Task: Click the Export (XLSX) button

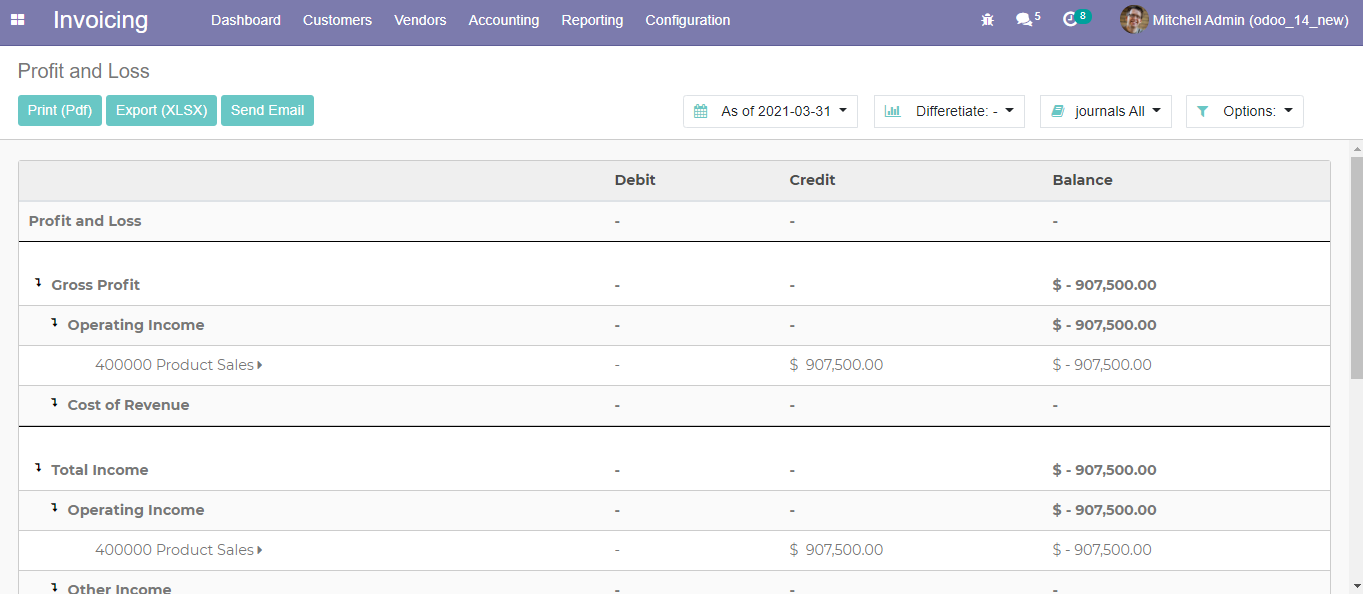Action: (x=161, y=110)
